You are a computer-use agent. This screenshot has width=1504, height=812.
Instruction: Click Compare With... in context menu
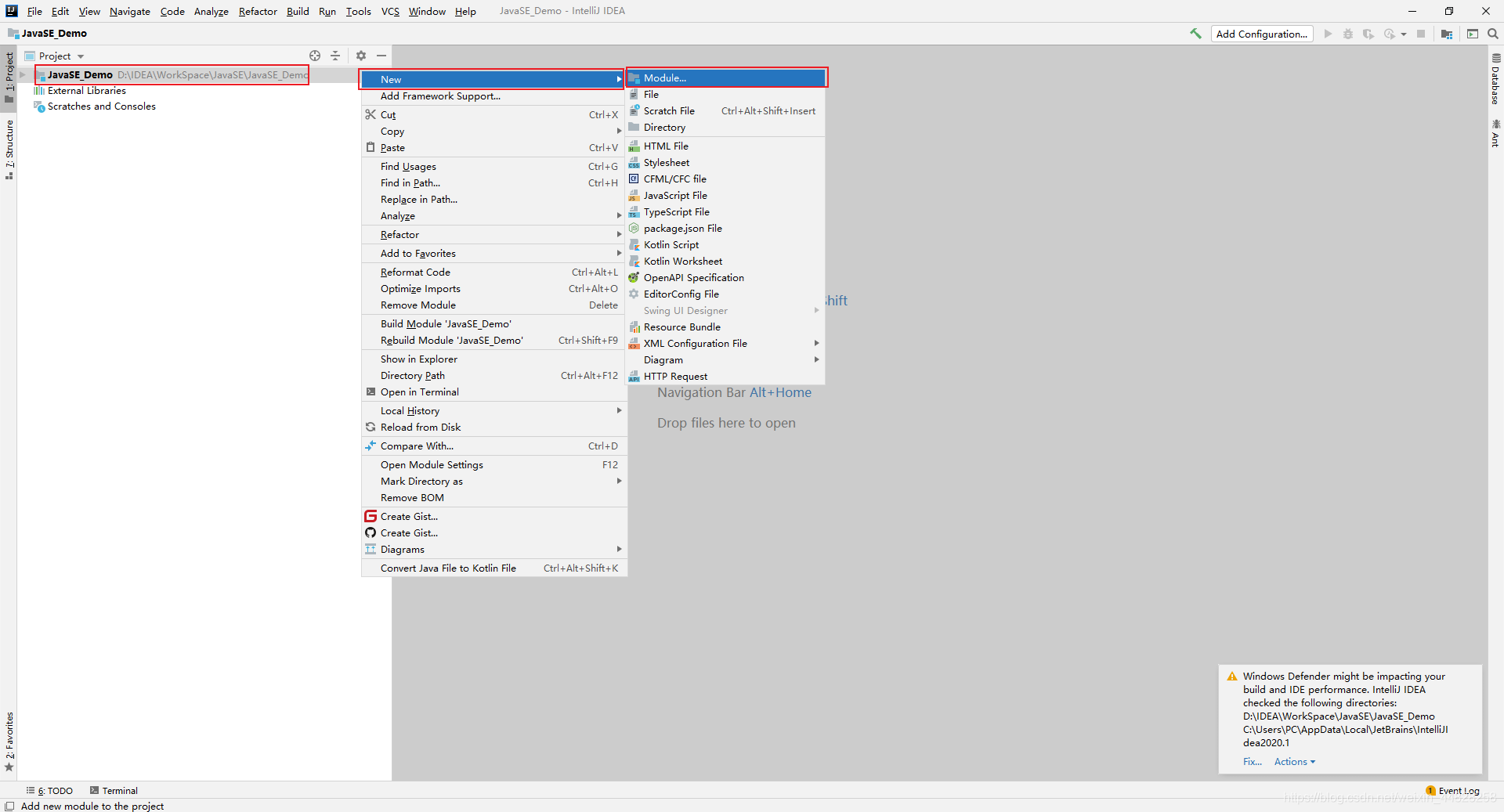(x=494, y=446)
